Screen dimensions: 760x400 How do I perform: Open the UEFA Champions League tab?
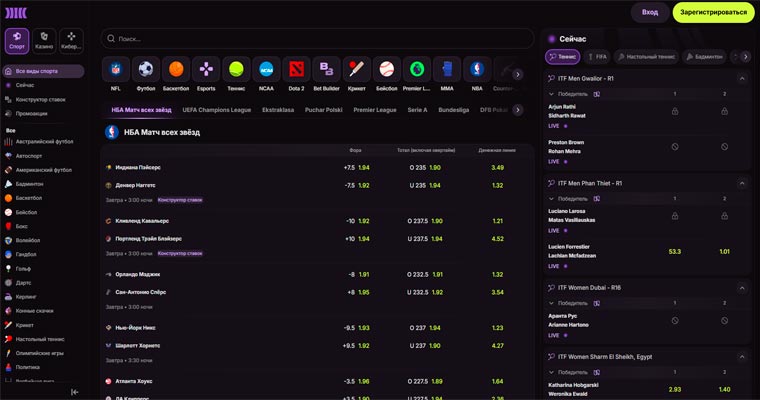pos(216,109)
